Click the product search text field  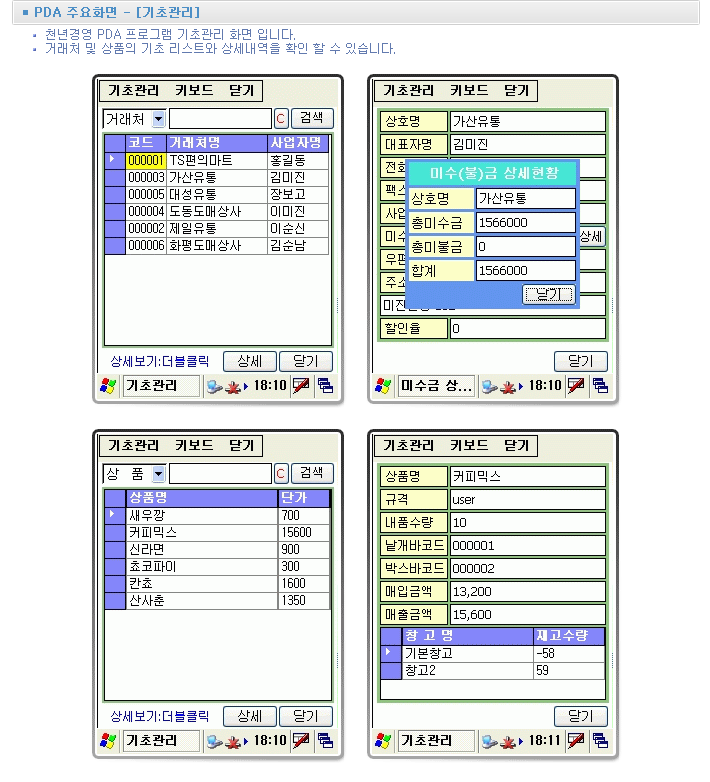coord(220,473)
